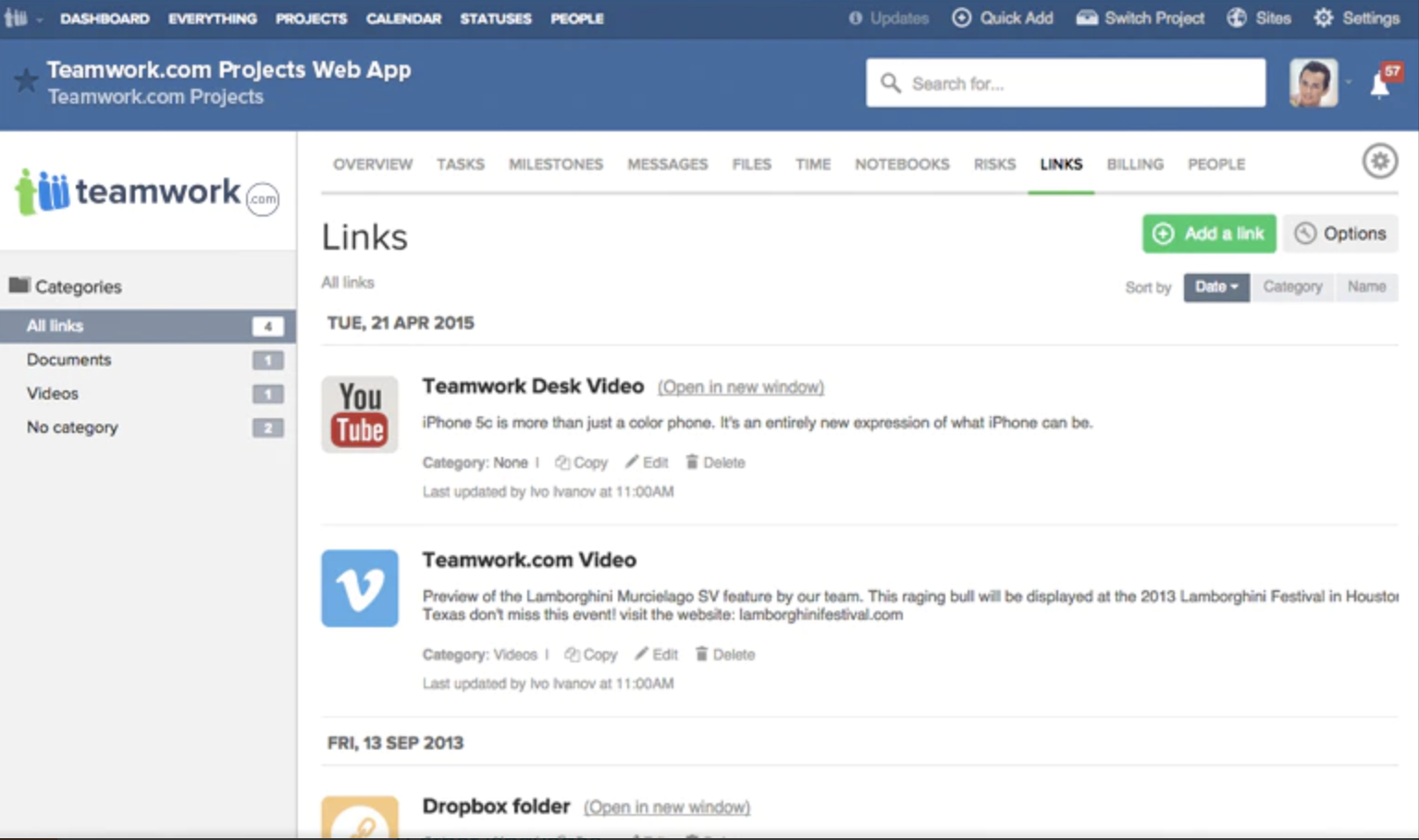Image resolution: width=1419 pixels, height=840 pixels.
Task: Click the TUE, 21 APR 2015 date header
Action: tap(401, 323)
